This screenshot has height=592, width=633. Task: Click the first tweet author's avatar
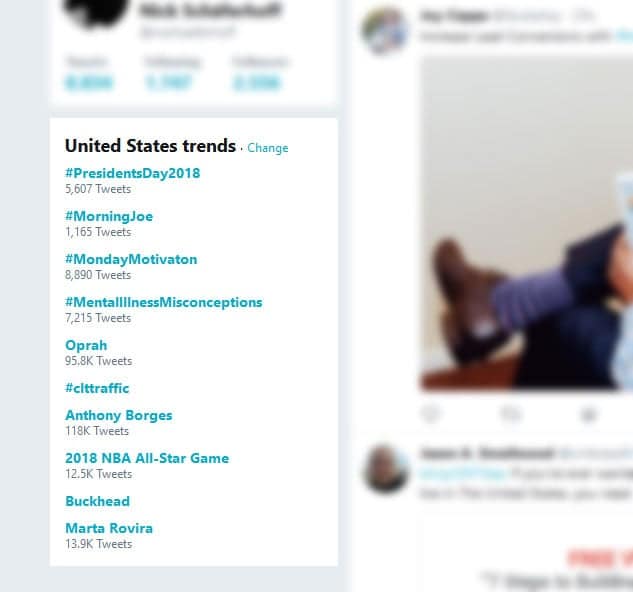(385, 30)
